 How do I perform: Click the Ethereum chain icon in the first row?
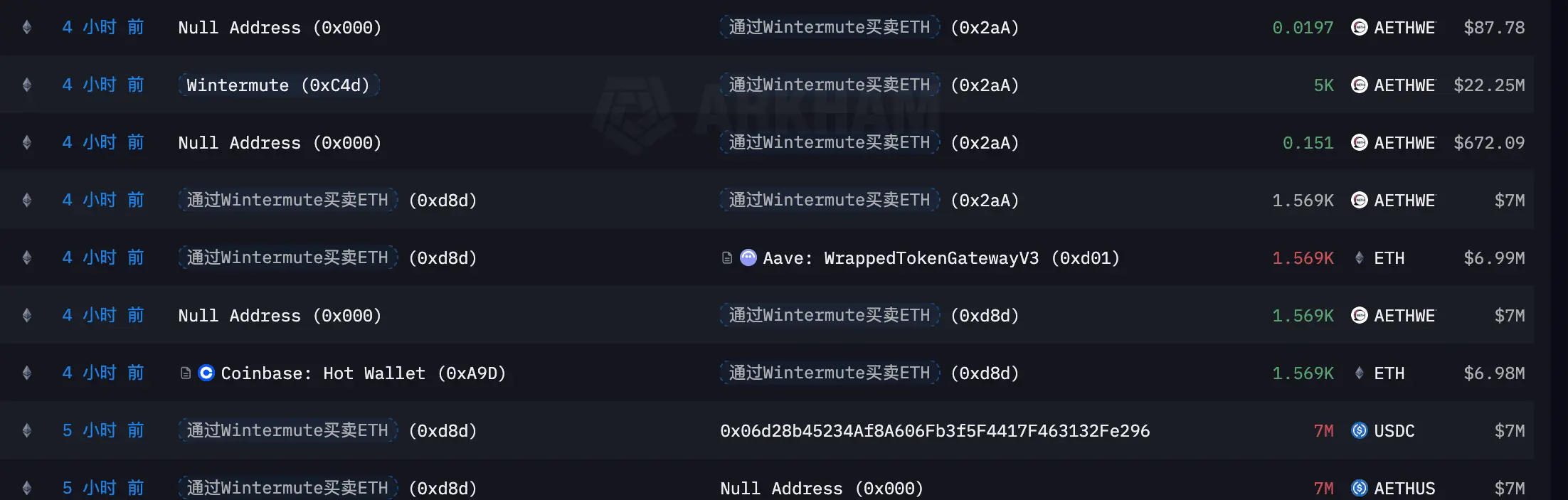tap(27, 27)
